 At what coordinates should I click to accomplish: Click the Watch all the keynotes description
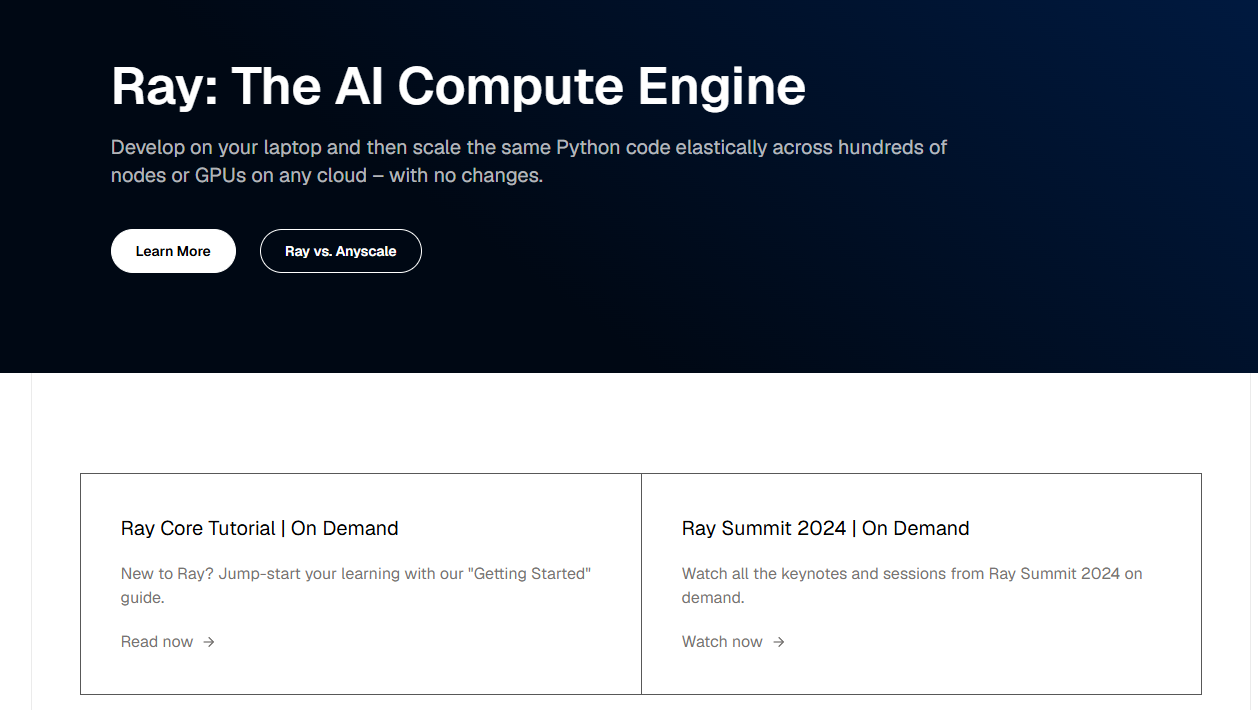(x=912, y=586)
